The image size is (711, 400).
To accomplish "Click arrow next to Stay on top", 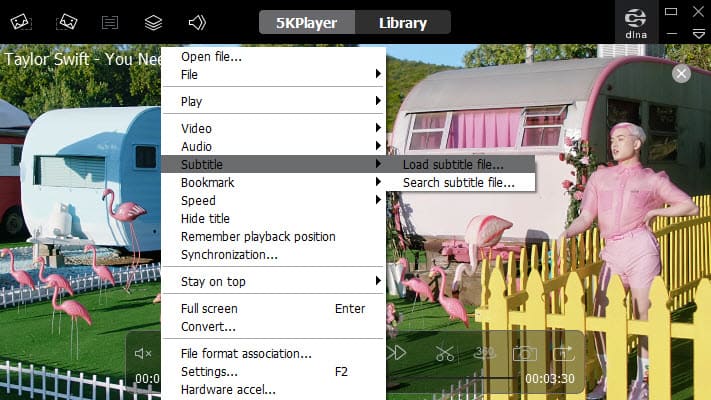I will (x=378, y=281).
